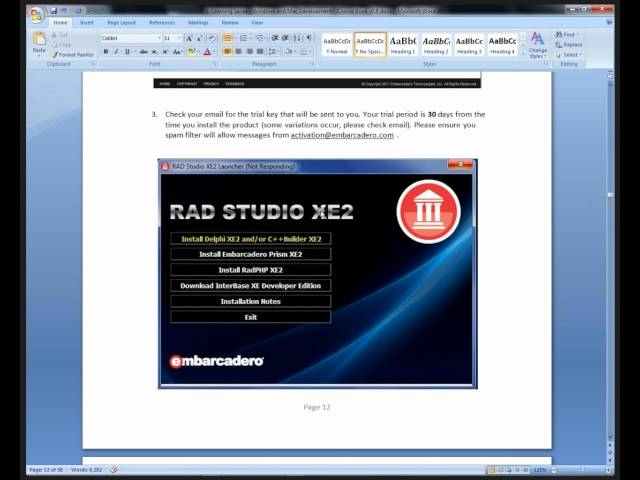This screenshot has height=480, width=640.
Task: Switch to the View tab
Action: pyautogui.click(x=257, y=23)
